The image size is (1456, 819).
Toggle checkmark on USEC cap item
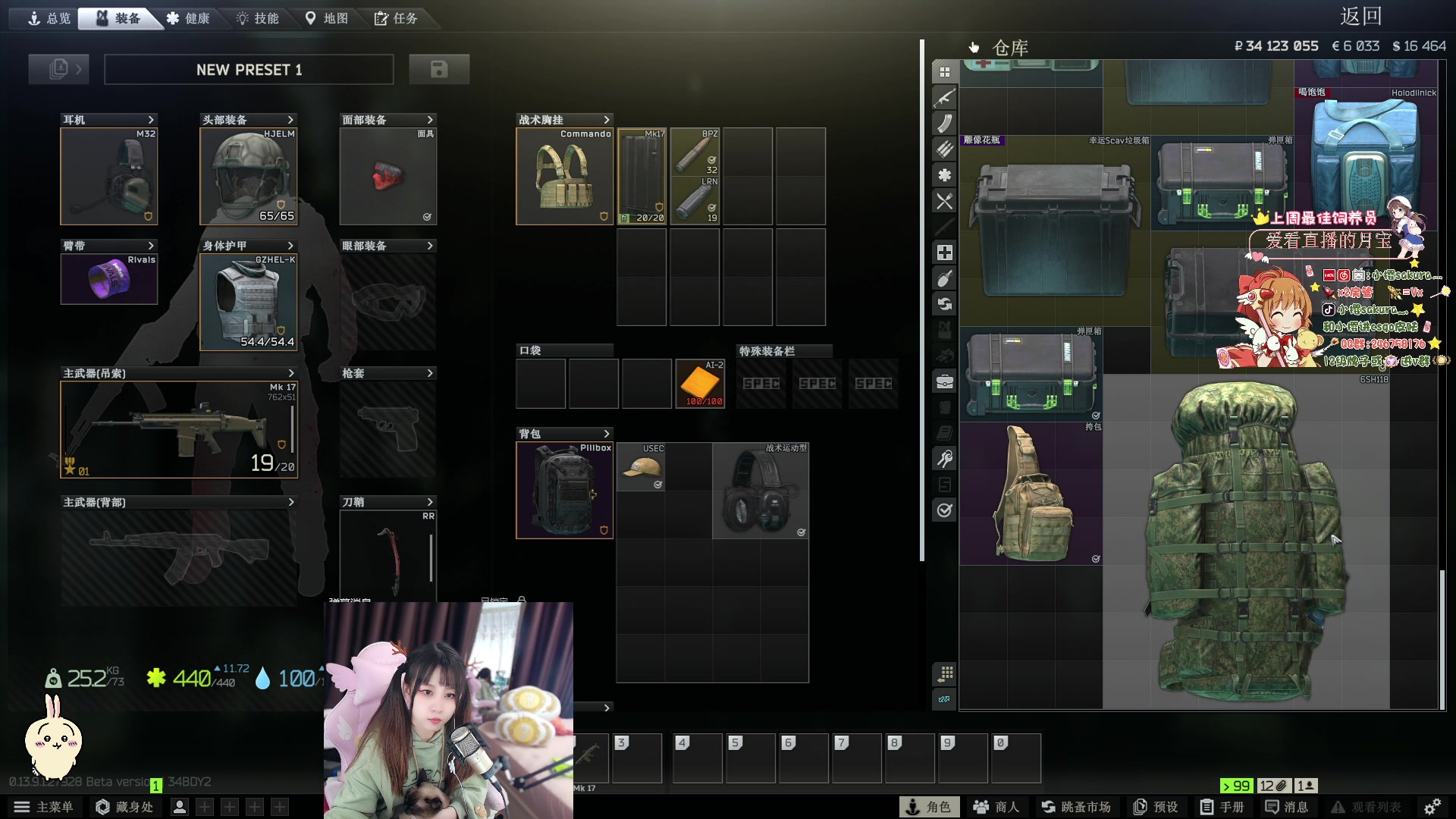(x=657, y=485)
